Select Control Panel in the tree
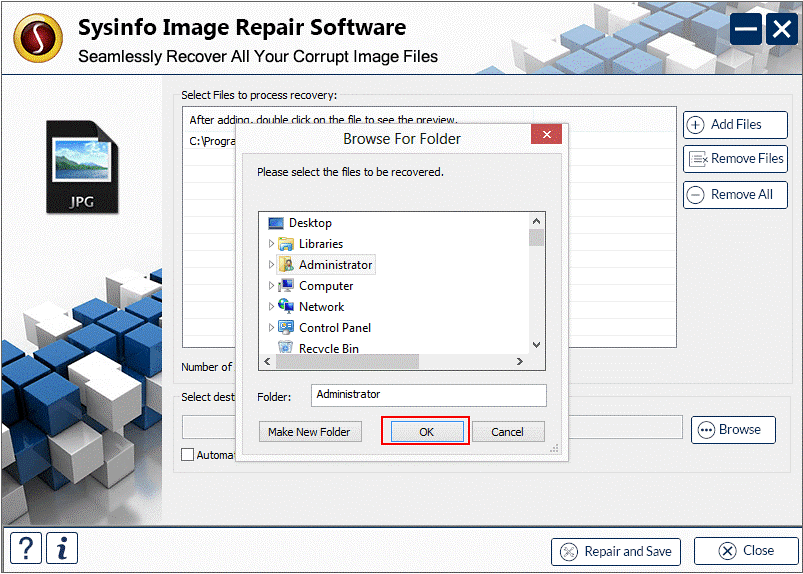This screenshot has height=574, width=803. (x=335, y=328)
